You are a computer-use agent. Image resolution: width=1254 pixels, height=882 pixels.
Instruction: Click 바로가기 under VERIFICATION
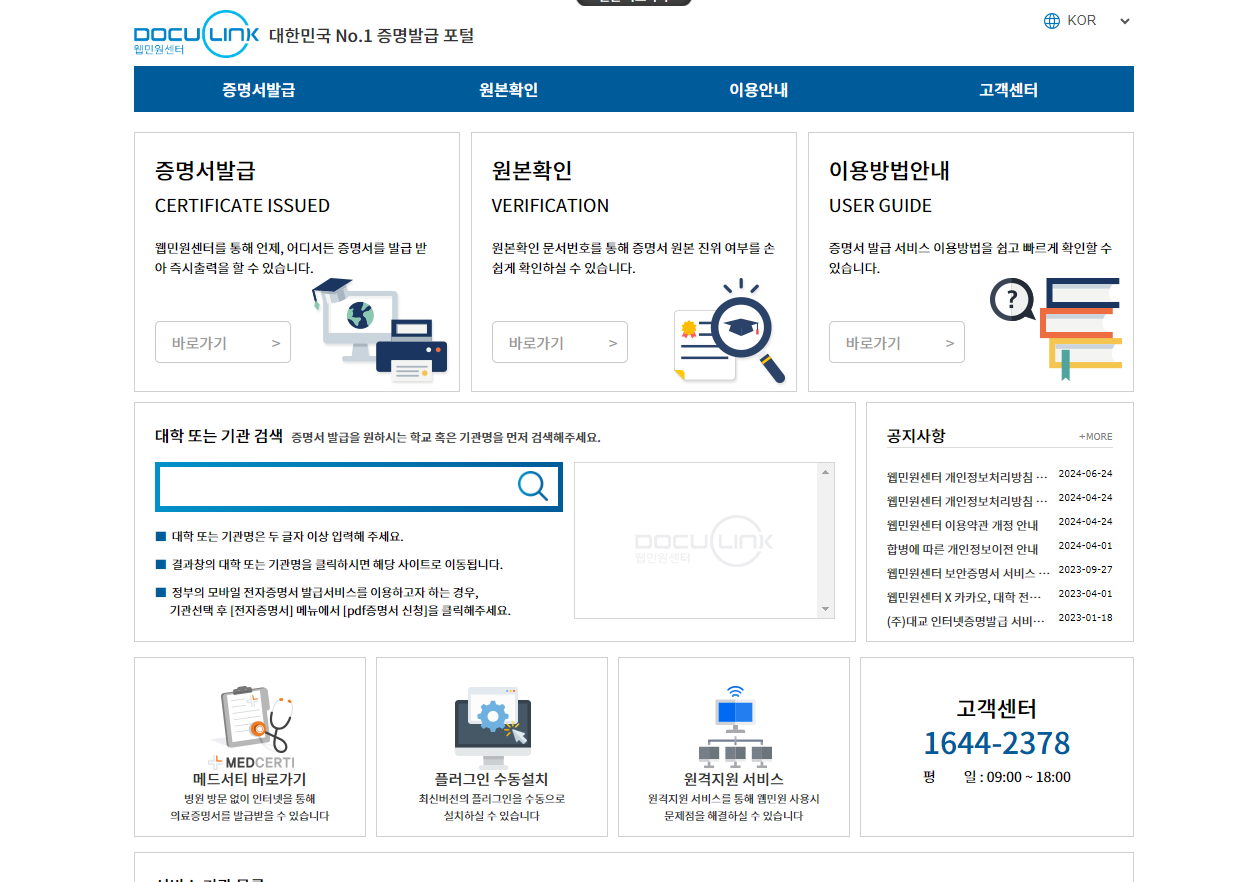click(x=559, y=342)
